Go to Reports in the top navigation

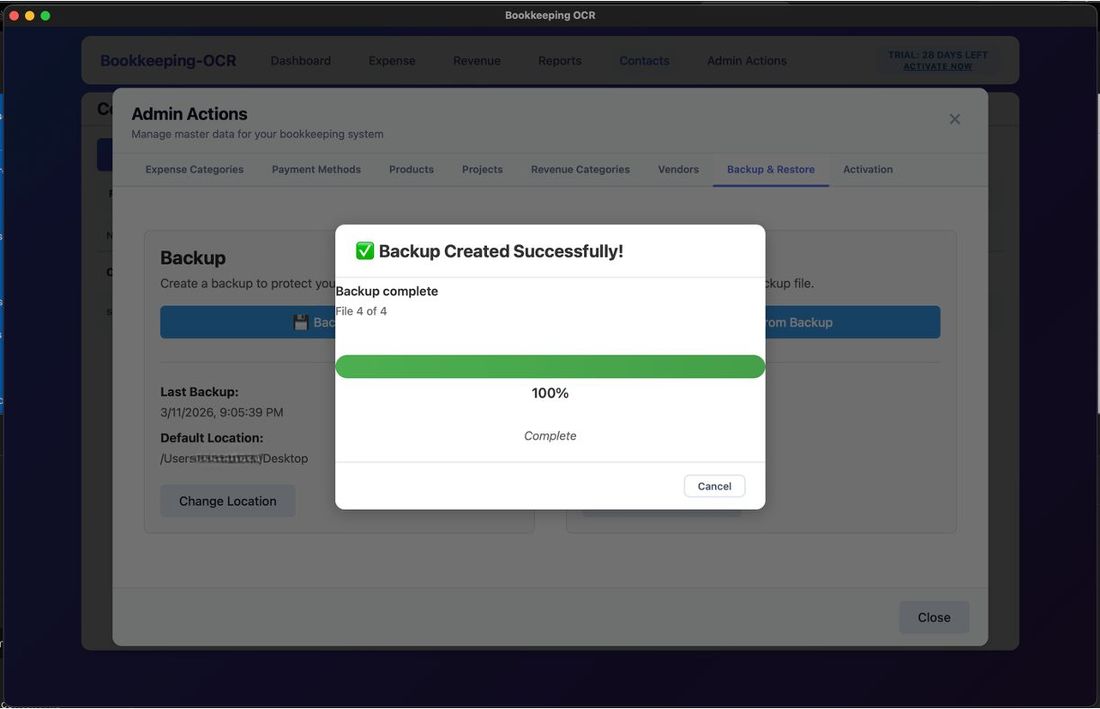559,61
